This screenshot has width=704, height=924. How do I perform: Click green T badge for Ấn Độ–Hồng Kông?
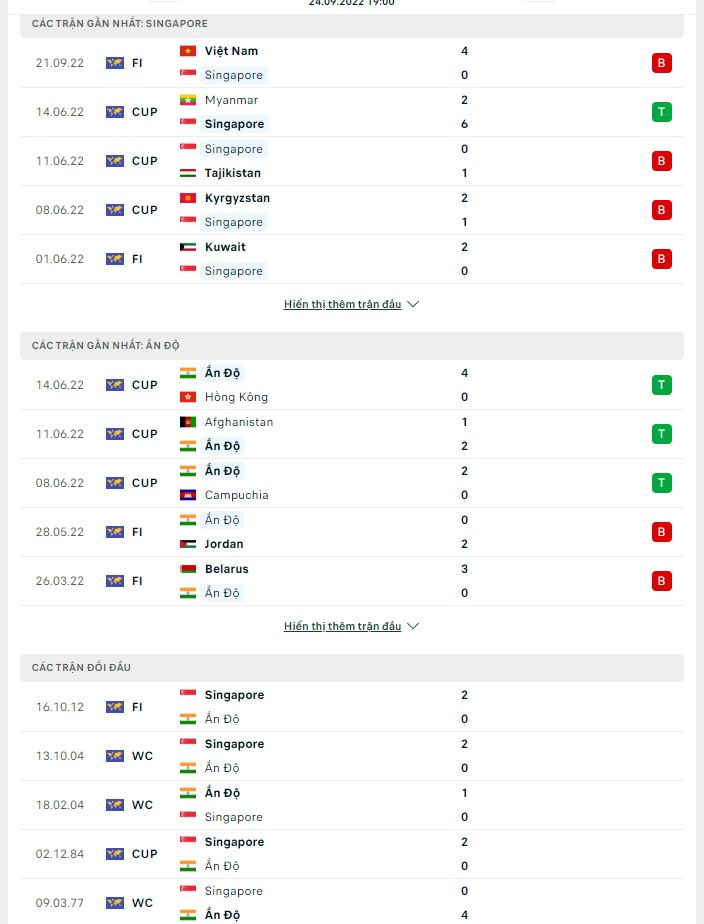pos(661,385)
